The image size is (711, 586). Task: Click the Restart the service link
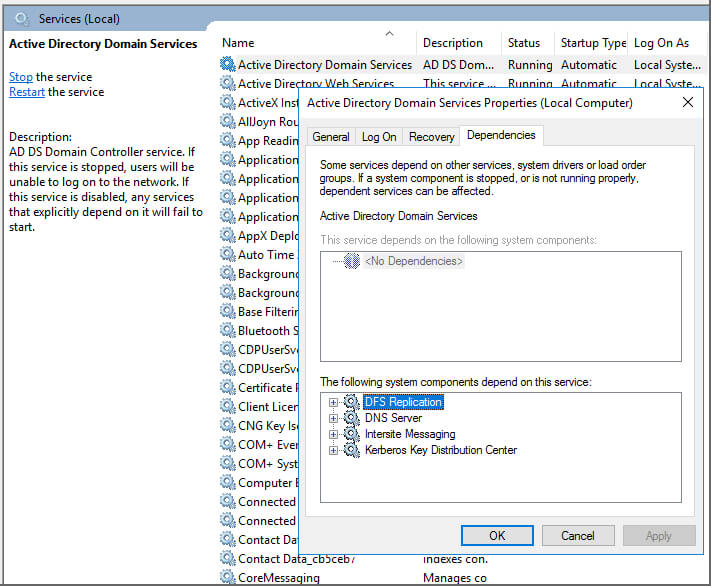[x=27, y=92]
